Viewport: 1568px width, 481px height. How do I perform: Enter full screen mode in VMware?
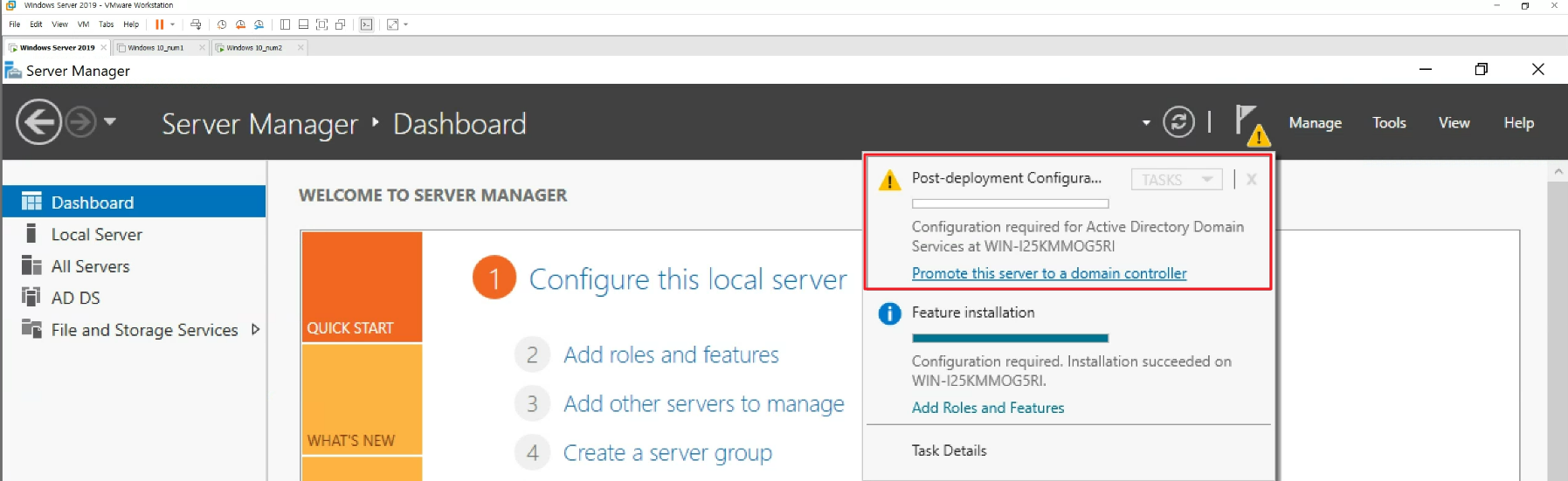322,24
